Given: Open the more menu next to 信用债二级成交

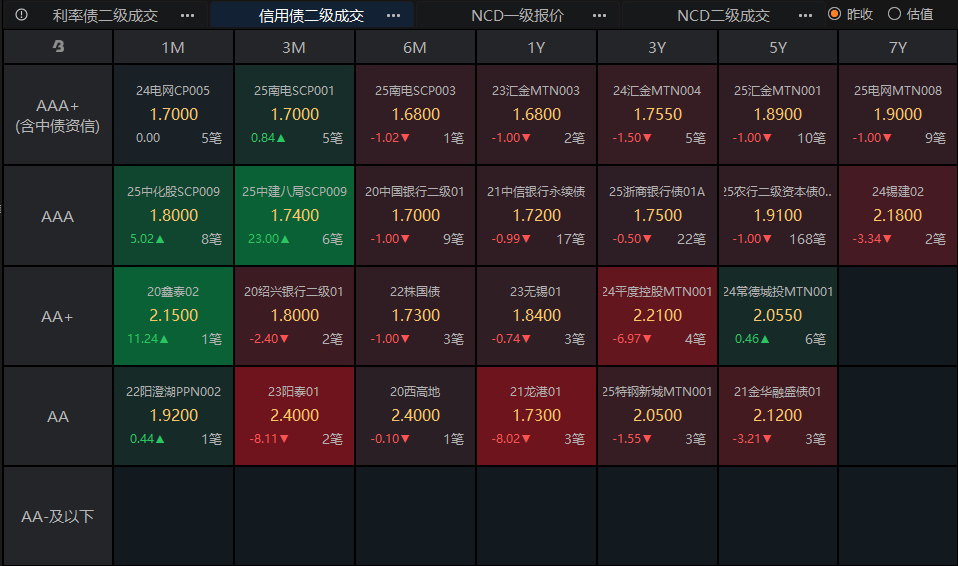Looking at the screenshot, I should (393, 15).
